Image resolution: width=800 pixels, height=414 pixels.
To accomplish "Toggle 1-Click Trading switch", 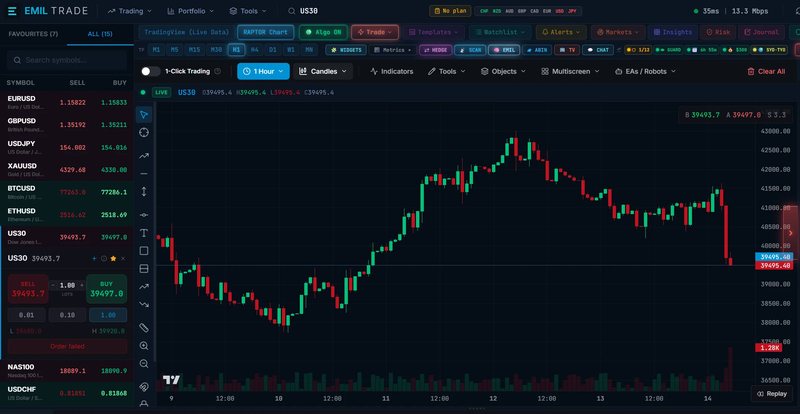I will click(151, 71).
